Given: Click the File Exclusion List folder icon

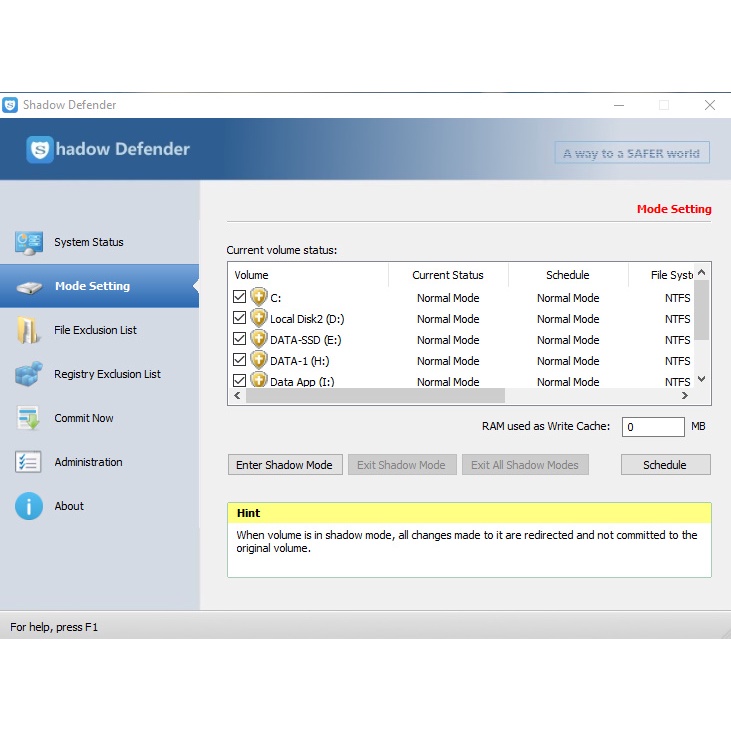Looking at the screenshot, I should tap(28, 330).
